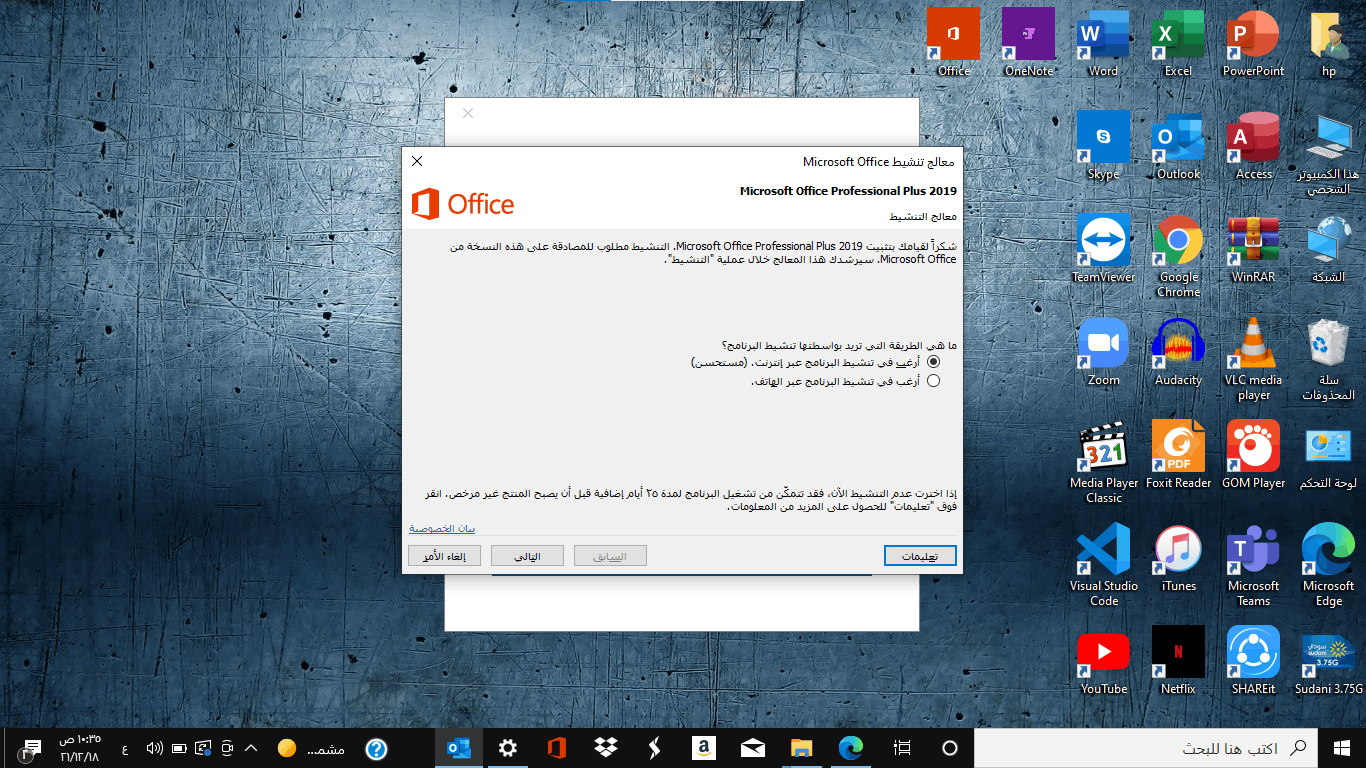Image resolution: width=1366 pixels, height=768 pixels.
Task: Open Settings gear on taskbar
Action: click(508, 747)
